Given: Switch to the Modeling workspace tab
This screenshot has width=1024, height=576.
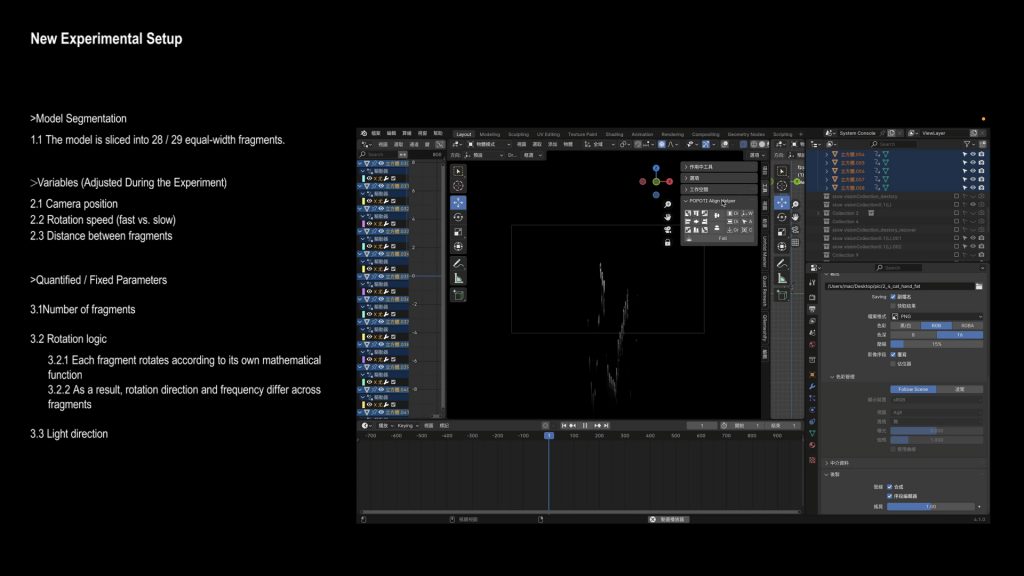Looking at the screenshot, I should (x=490, y=134).
